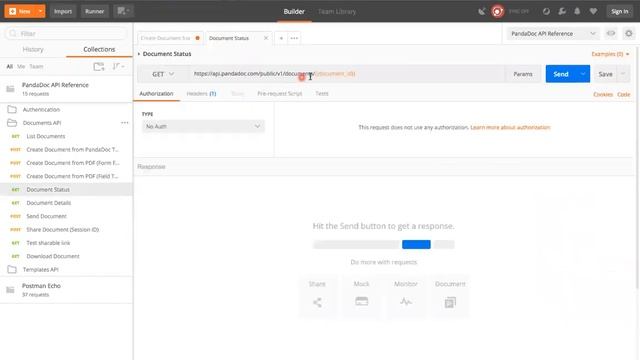Select the Send Document request

(66, 216)
